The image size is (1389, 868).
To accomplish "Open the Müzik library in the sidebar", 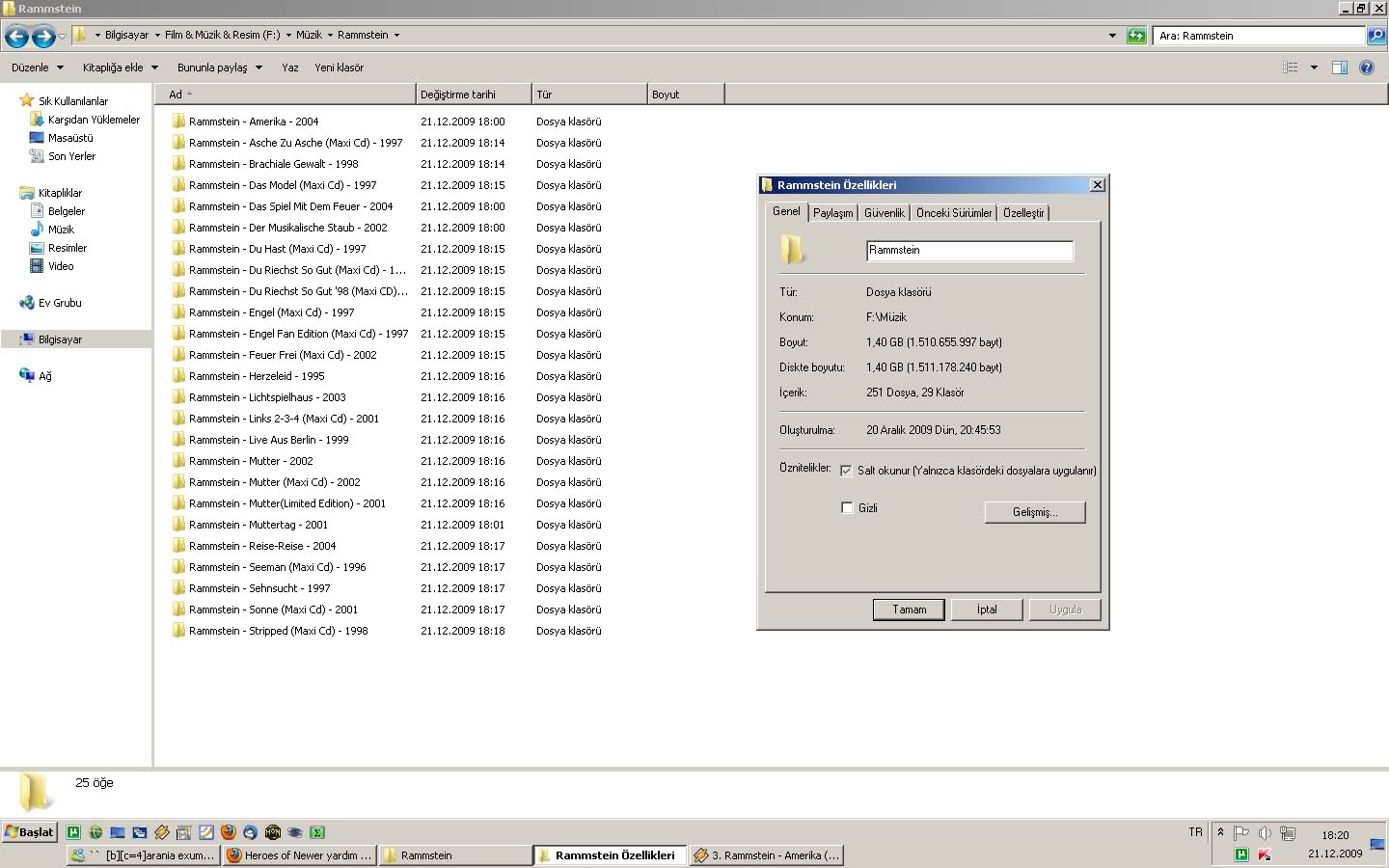I will tap(61, 230).
